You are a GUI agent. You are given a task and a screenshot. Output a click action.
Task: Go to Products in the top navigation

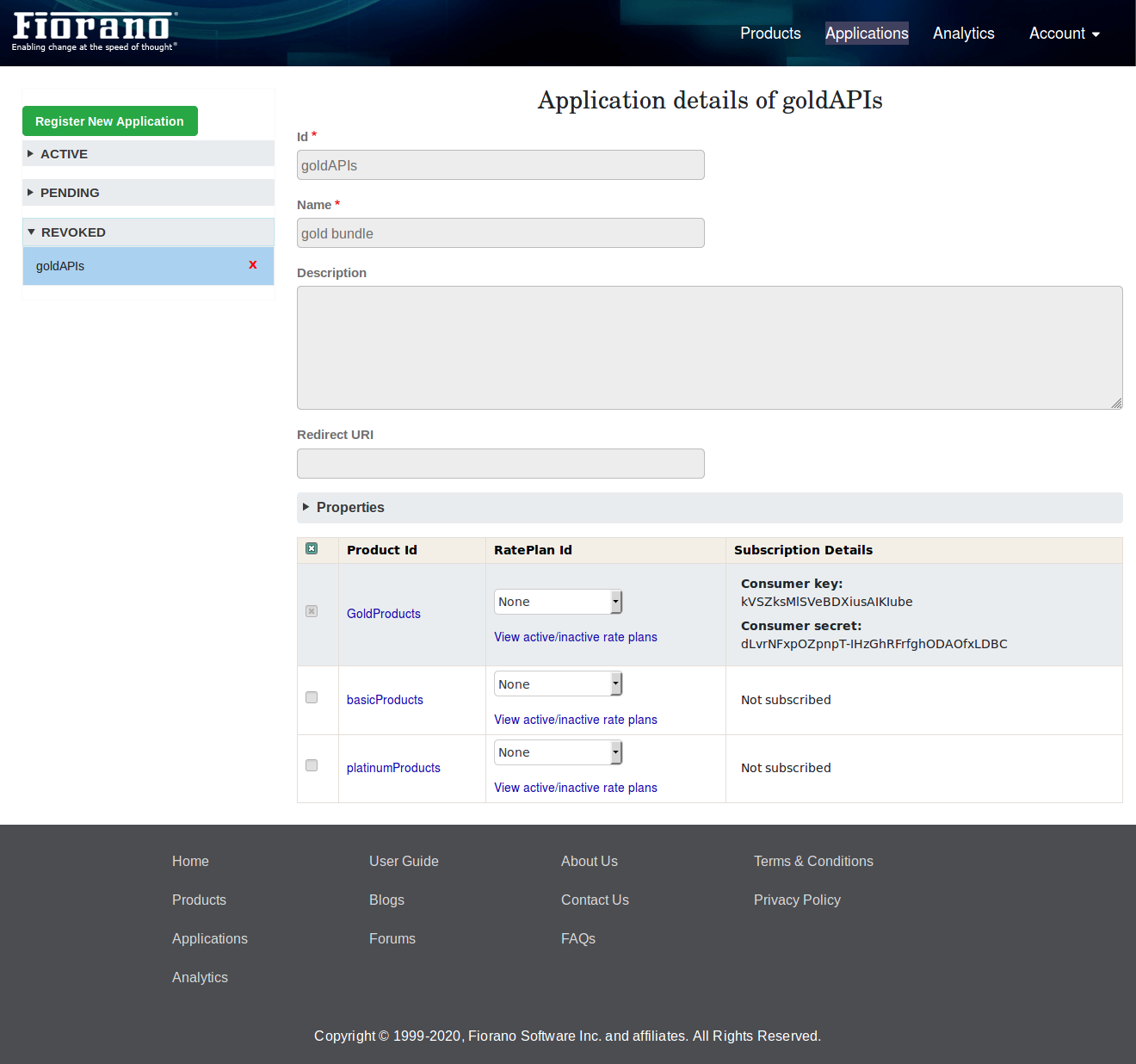coord(770,34)
